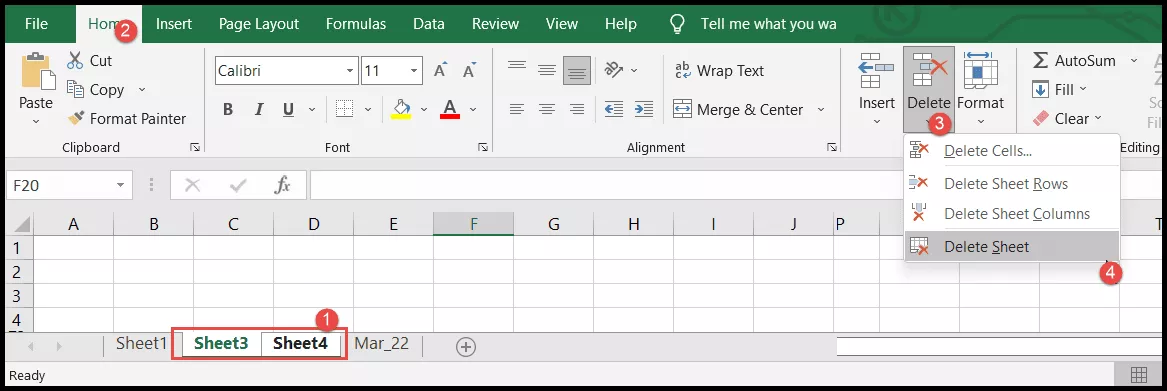Click the Insert Function fx icon
This screenshot has width=1167, height=391.
click(282, 185)
